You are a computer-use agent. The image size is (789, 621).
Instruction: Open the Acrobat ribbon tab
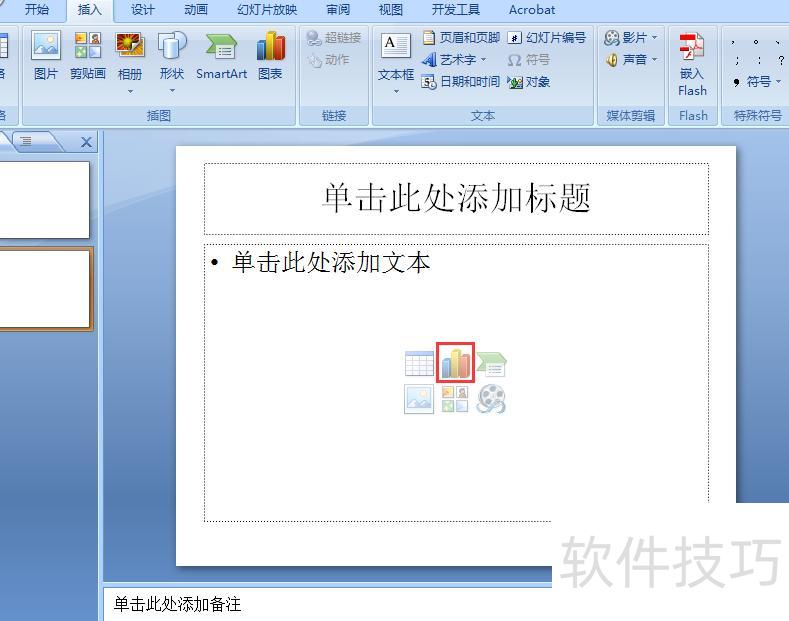tap(532, 10)
